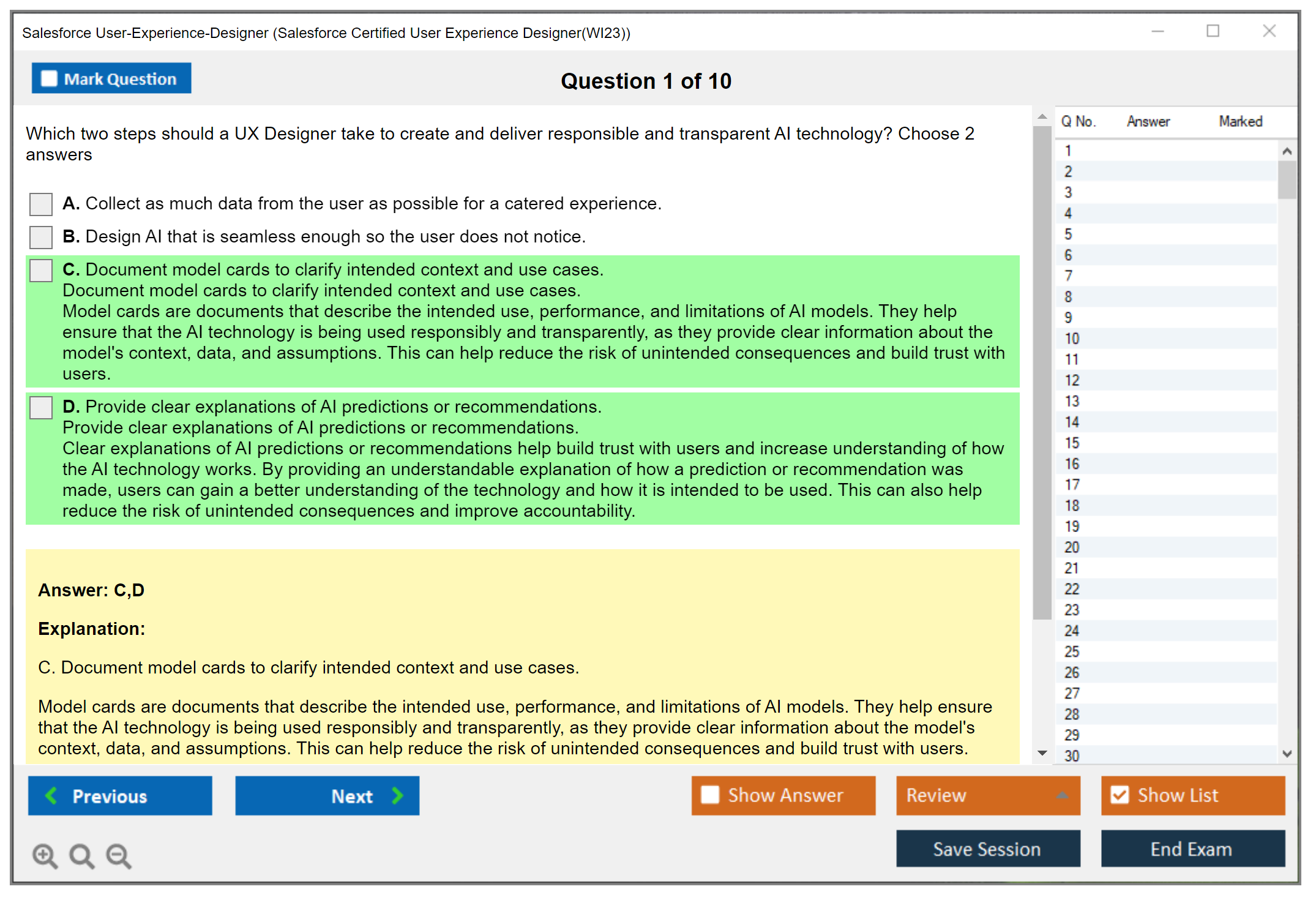Select question 25 in the list
This screenshot has width=1316, height=900.
coord(1072,651)
